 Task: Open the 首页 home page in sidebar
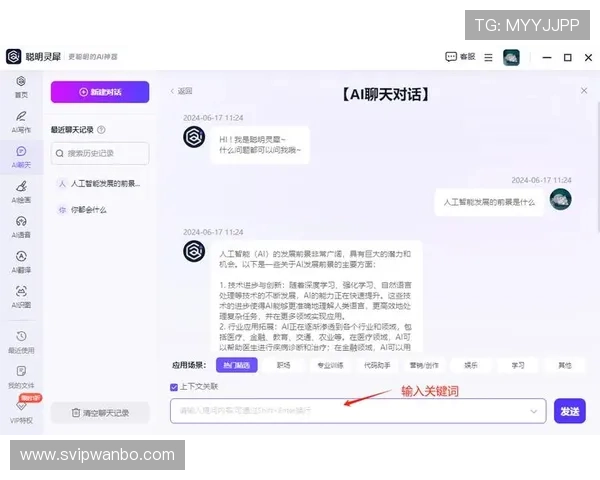[21, 87]
